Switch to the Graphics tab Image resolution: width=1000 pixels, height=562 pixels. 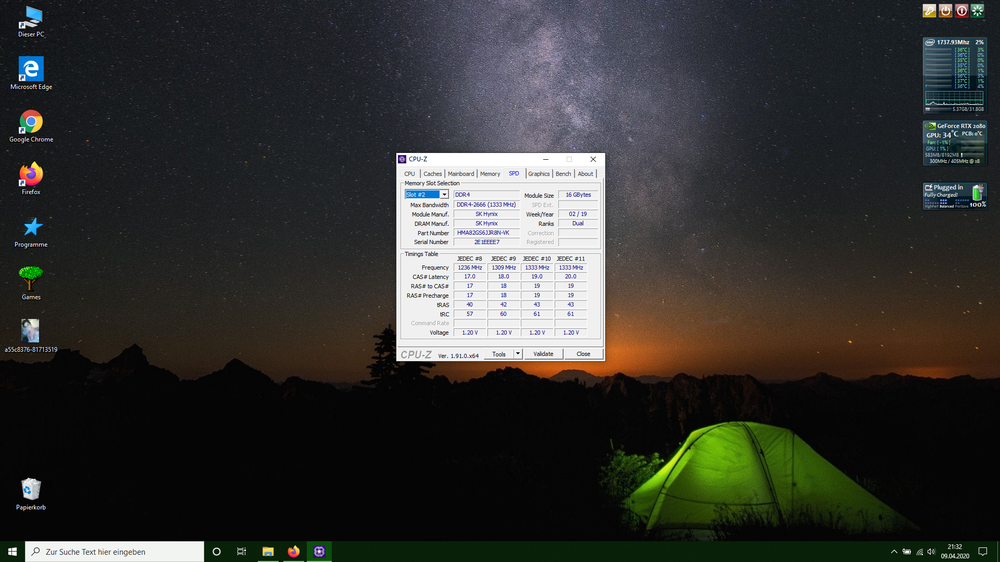pos(539,174)
